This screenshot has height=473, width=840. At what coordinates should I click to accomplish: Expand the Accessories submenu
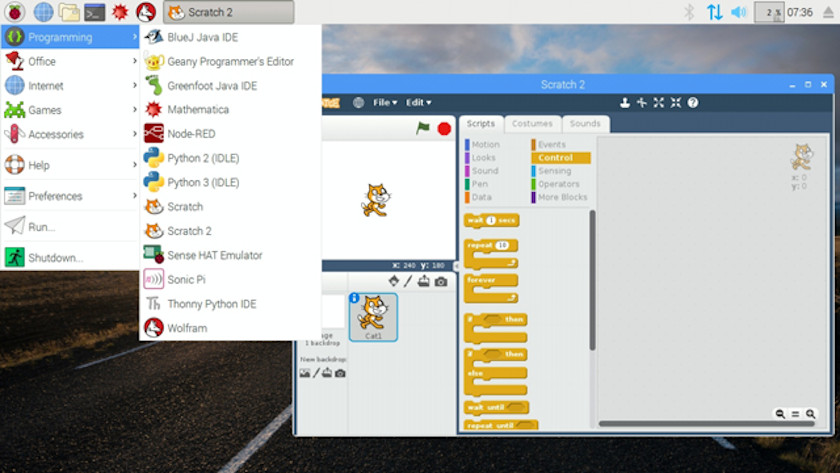click(70, 134)
